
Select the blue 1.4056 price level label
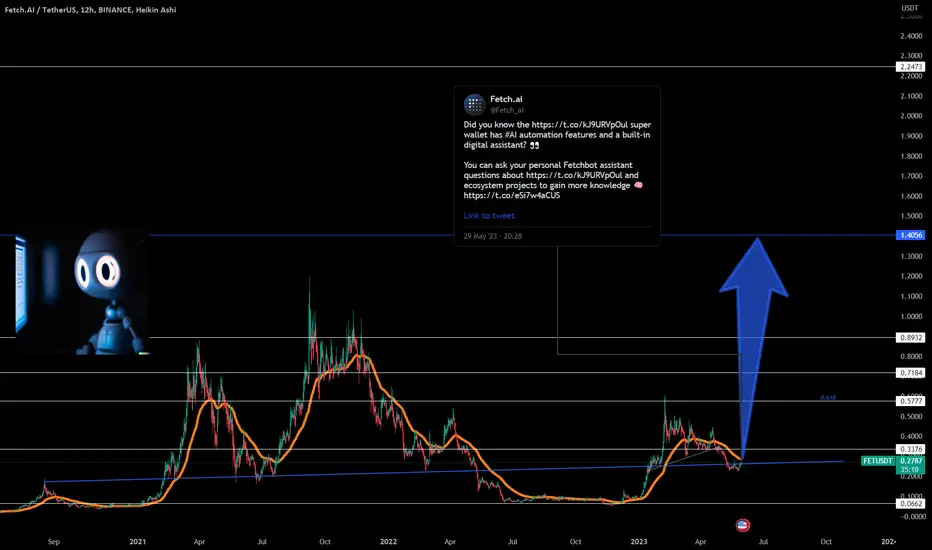(911, 235)
